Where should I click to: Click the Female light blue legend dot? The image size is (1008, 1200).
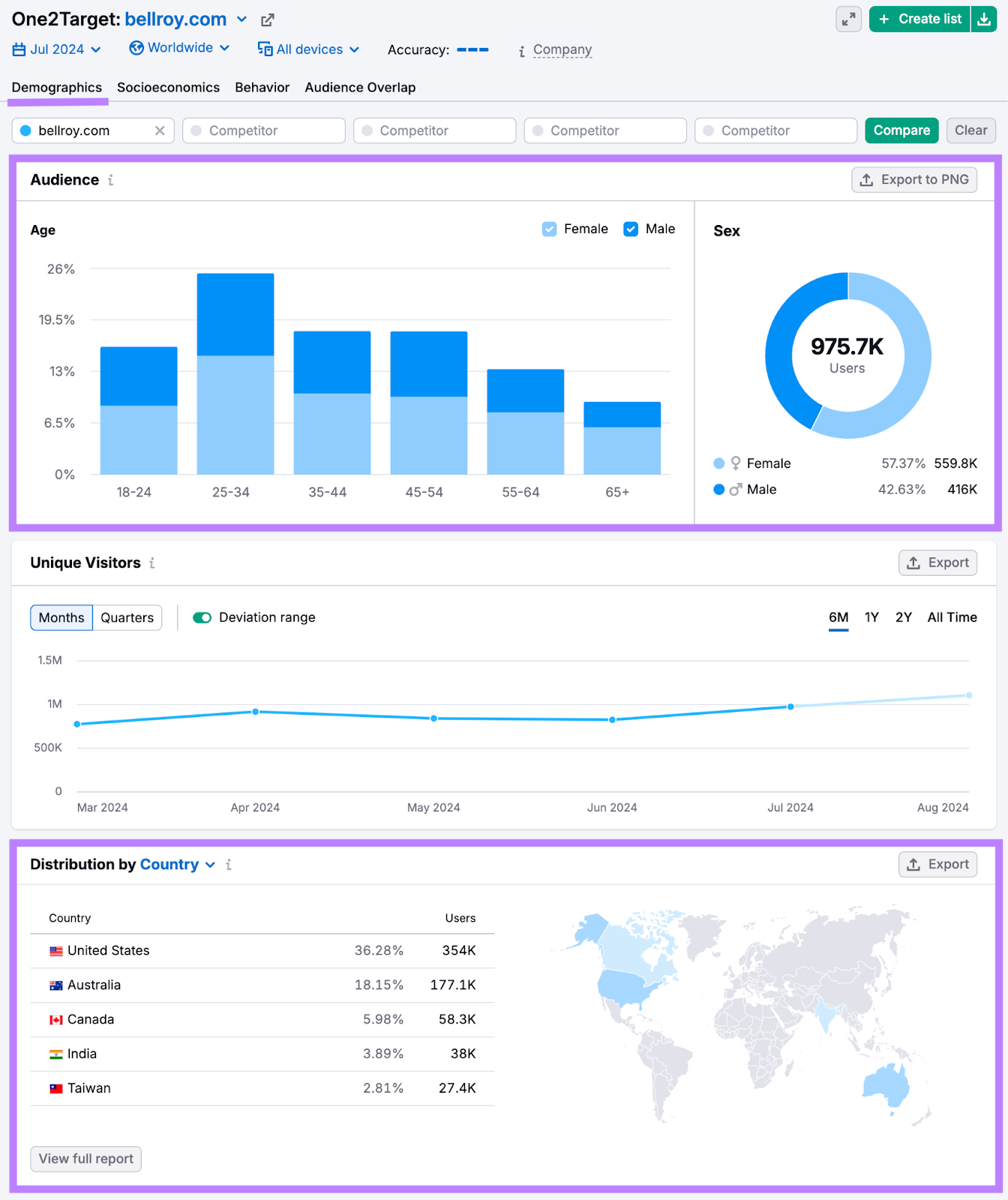tap(719, 463)
